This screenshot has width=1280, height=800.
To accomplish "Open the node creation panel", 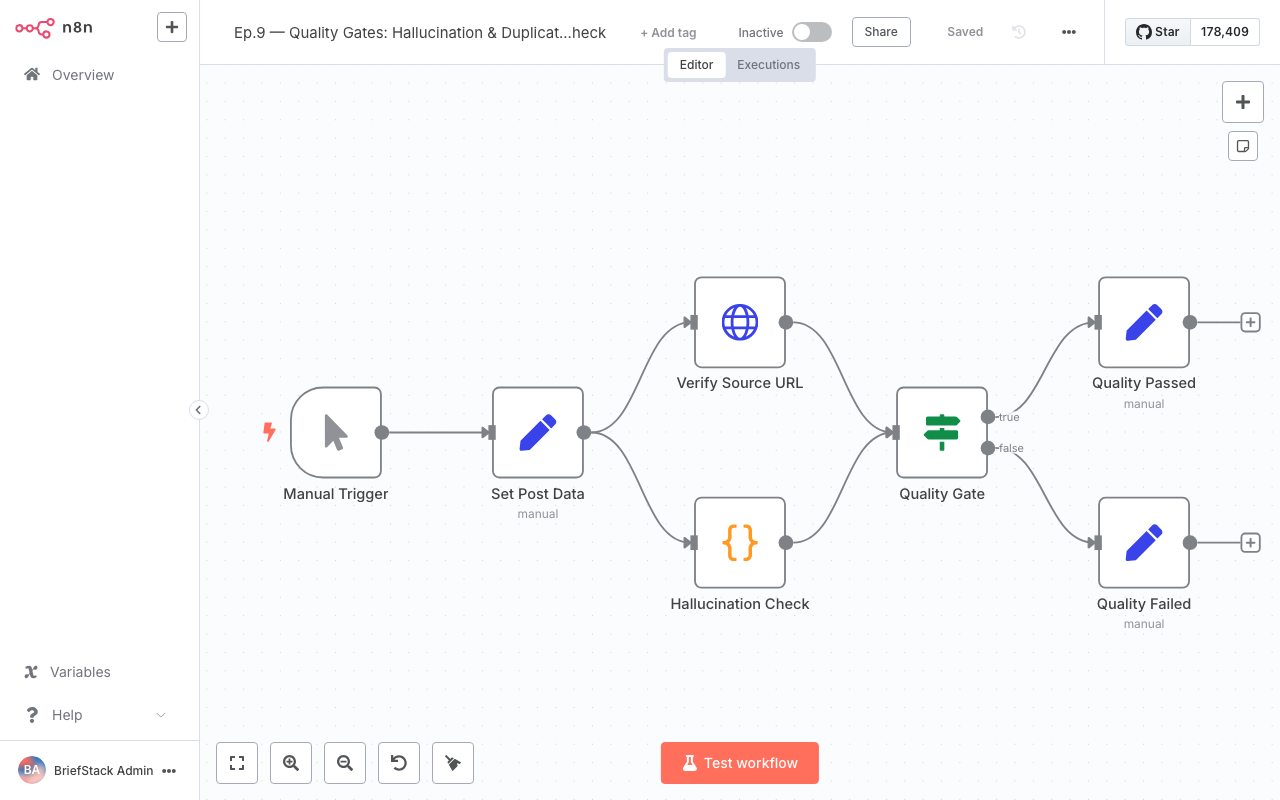I will [1242, 101].
